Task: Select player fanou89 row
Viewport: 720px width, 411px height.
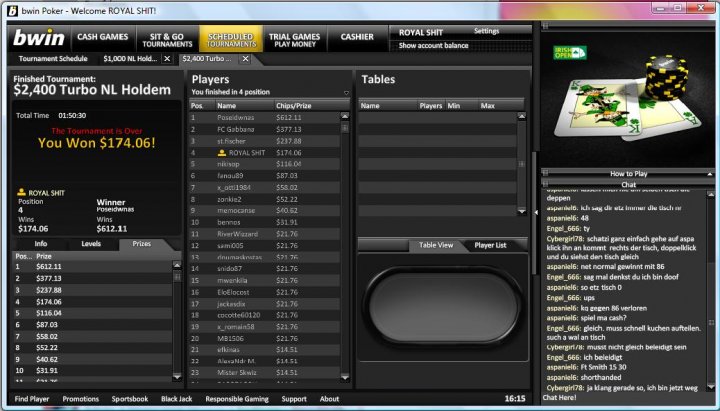Action: [264, 175]
